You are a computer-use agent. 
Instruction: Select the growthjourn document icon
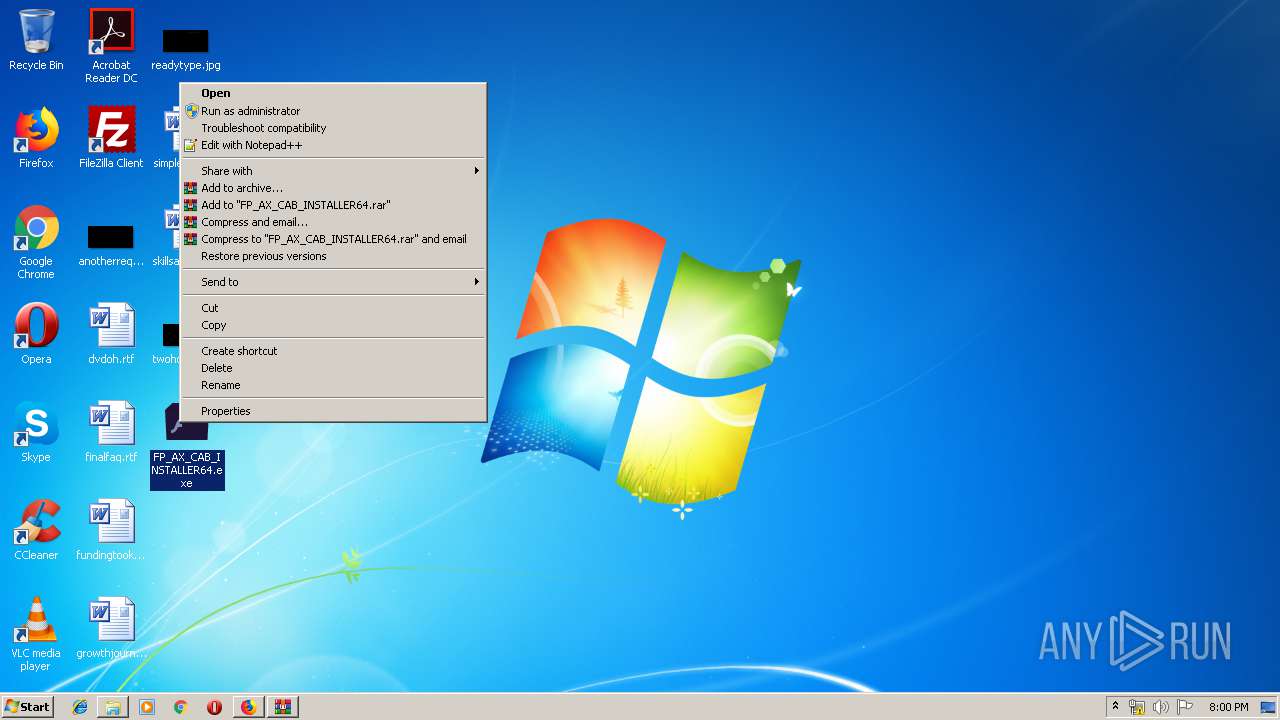(111, 628)
